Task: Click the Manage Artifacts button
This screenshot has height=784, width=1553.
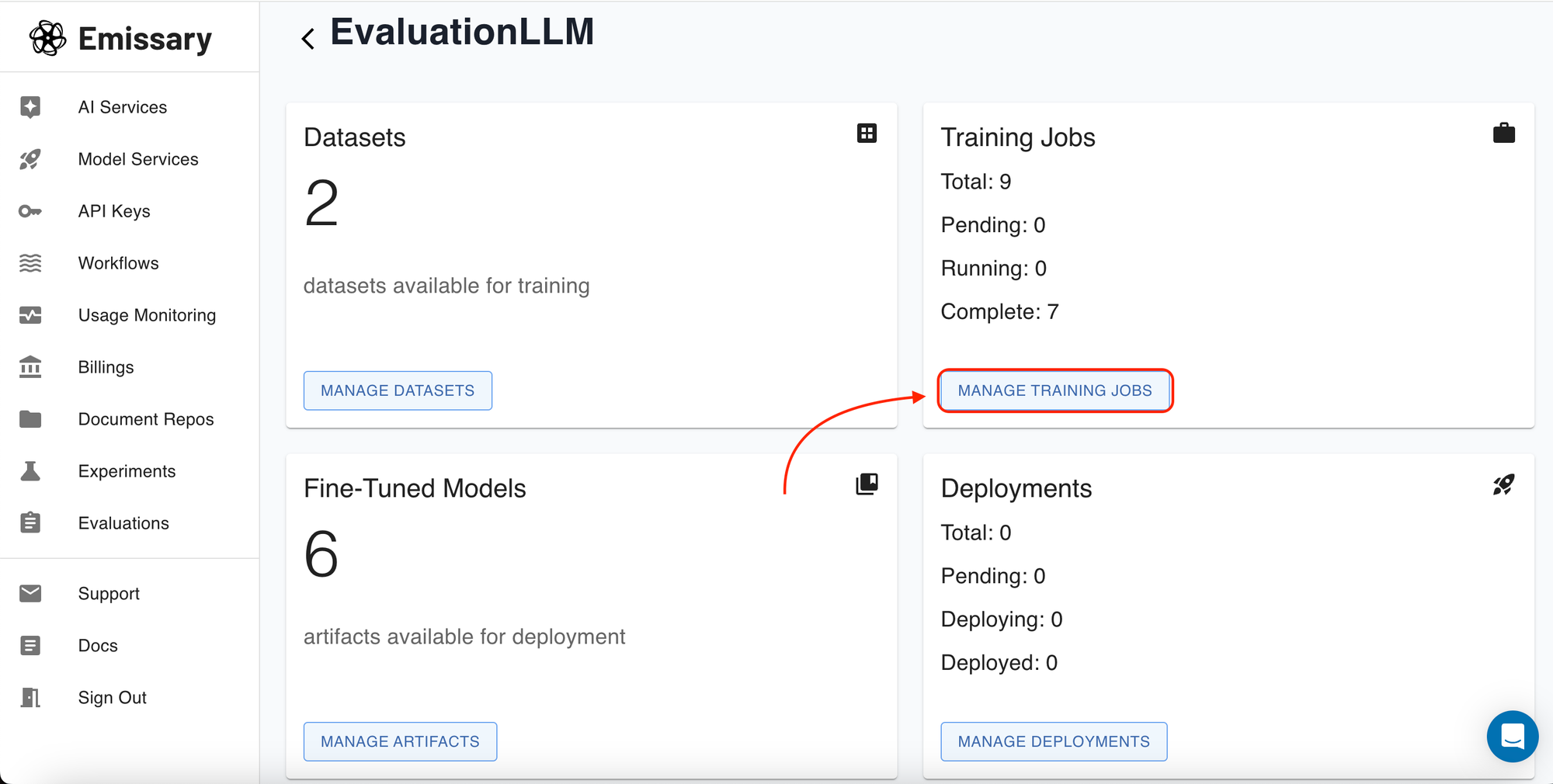Action: pyautogui.click(x=400, y=741)
